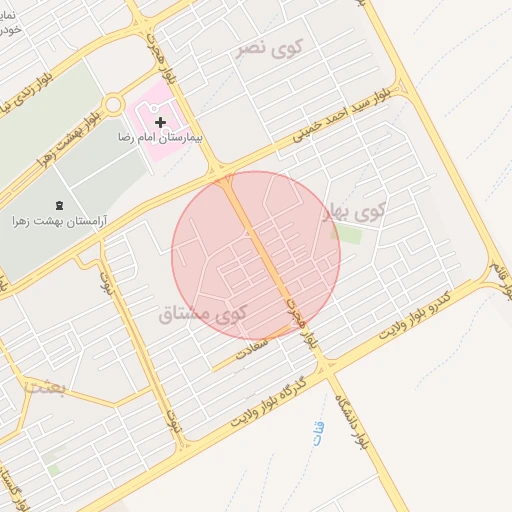
Task: Select the کوی مشتاق neighborhood label
Action: 202,314
